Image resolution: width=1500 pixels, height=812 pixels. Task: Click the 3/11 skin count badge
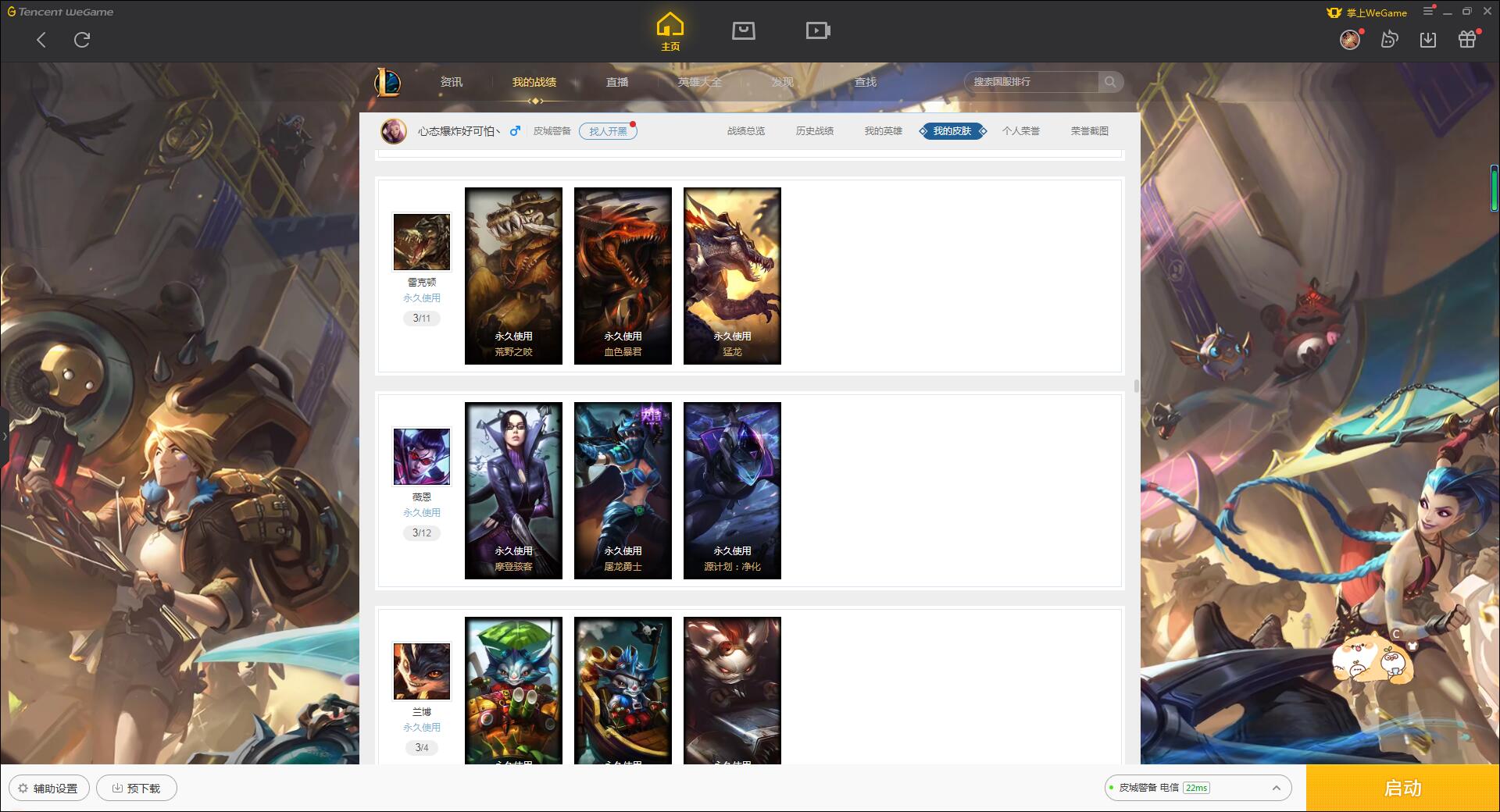tap(422, 319)
